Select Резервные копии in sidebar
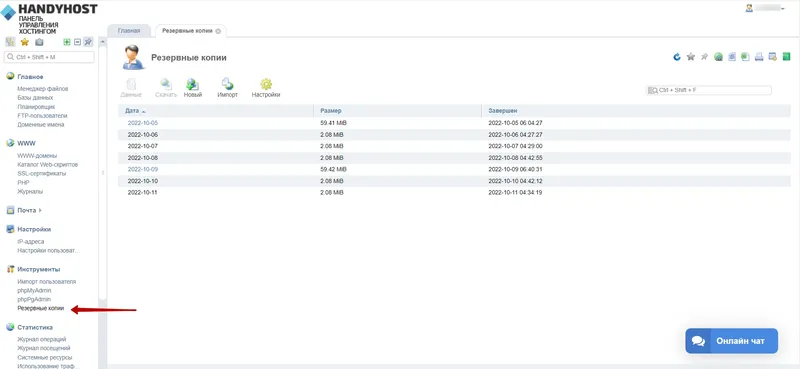Viewport: 800px width, 369px height. (41, 308)
